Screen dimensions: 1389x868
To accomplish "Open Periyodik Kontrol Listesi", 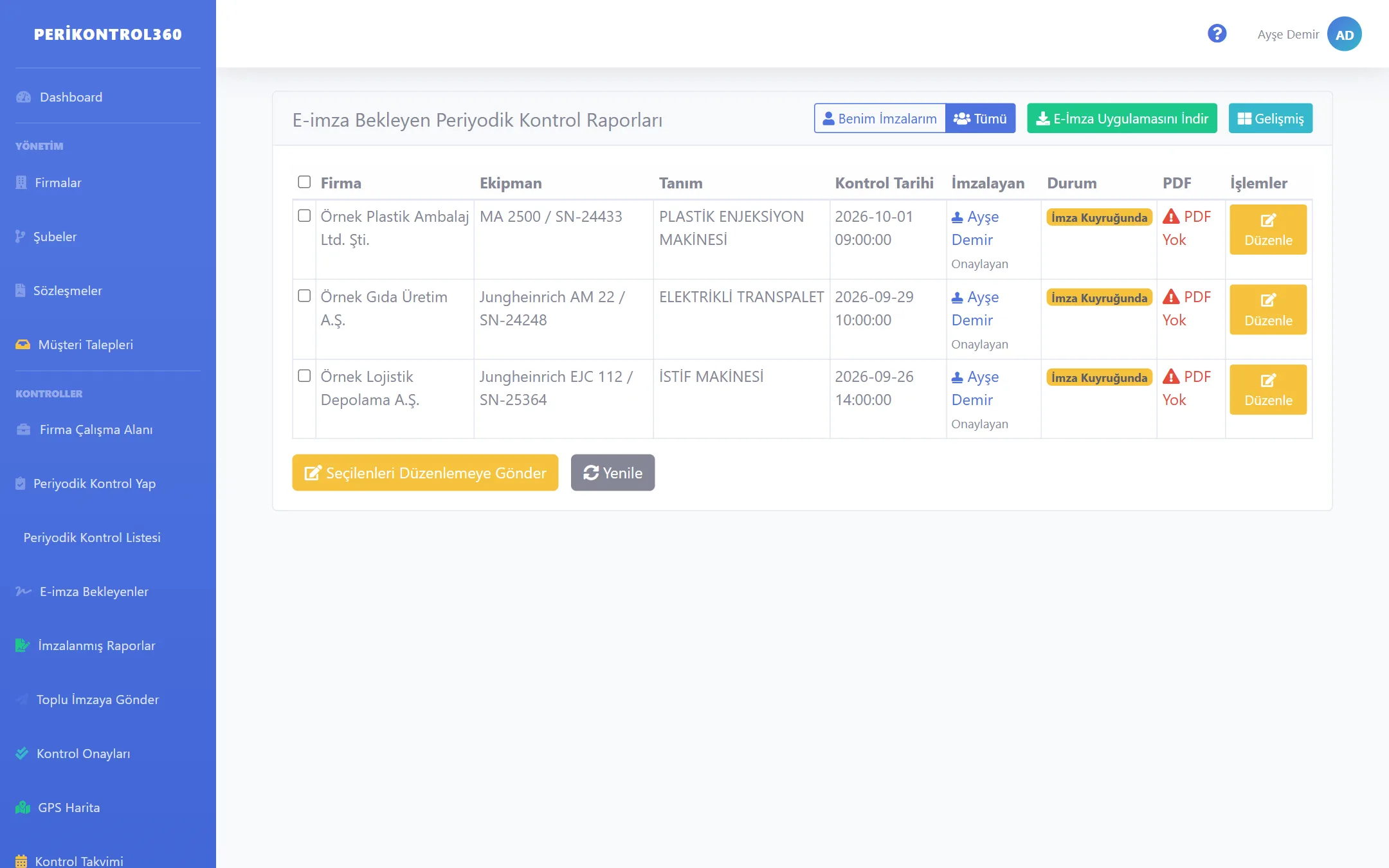I will pos(92,538).
